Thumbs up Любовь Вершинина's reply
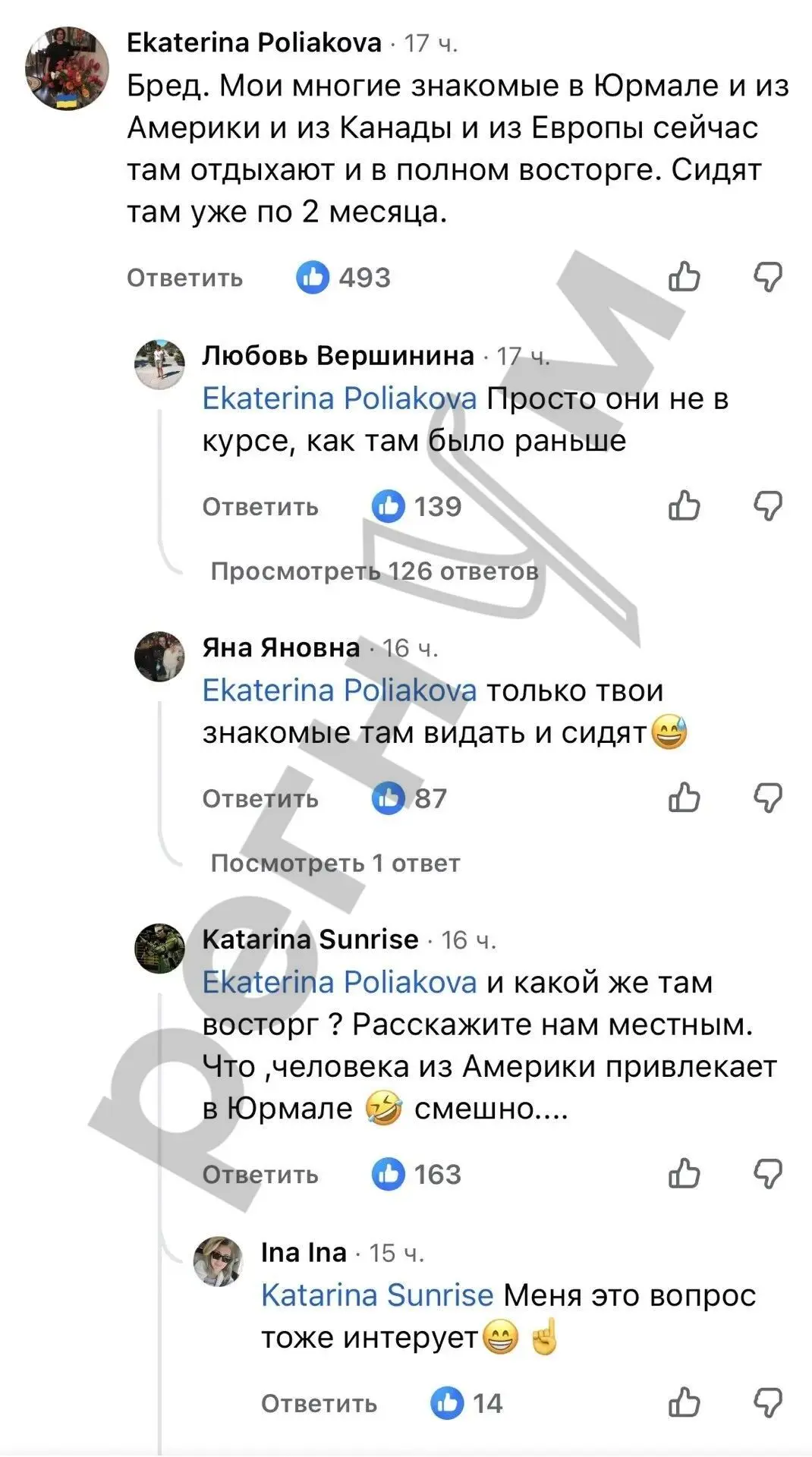The height and width of the screenshot is (1457, 812). coord(684,505)
